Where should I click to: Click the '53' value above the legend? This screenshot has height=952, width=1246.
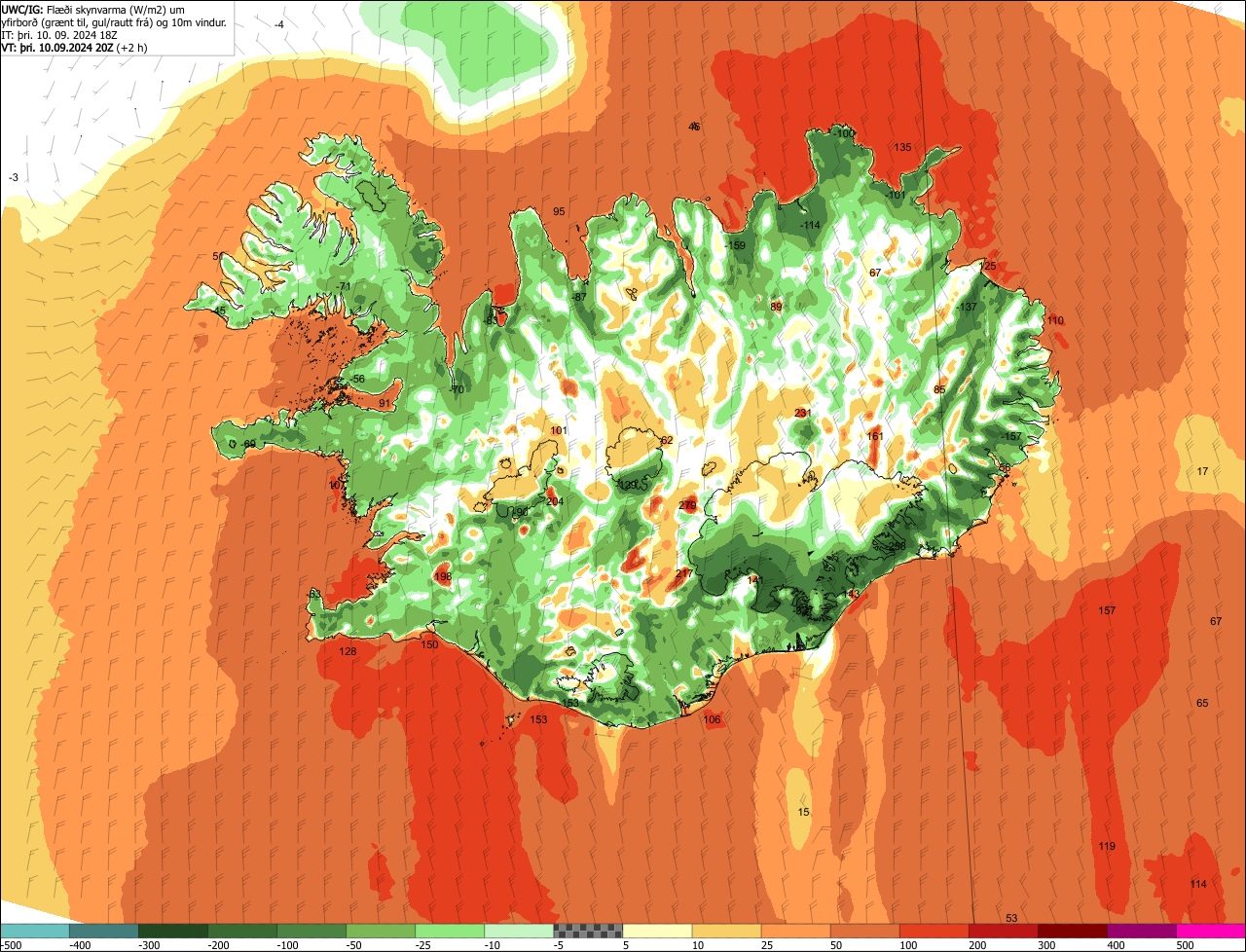pos(1011,918)
